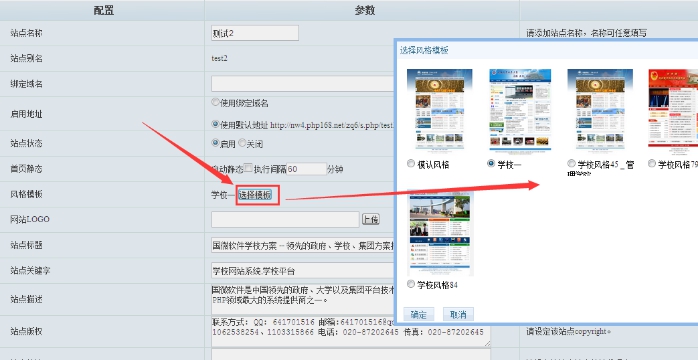The height and width of the screenshot is (360, 698).
Task: Click the 选择模板 button
Action: tap(255, 194)
